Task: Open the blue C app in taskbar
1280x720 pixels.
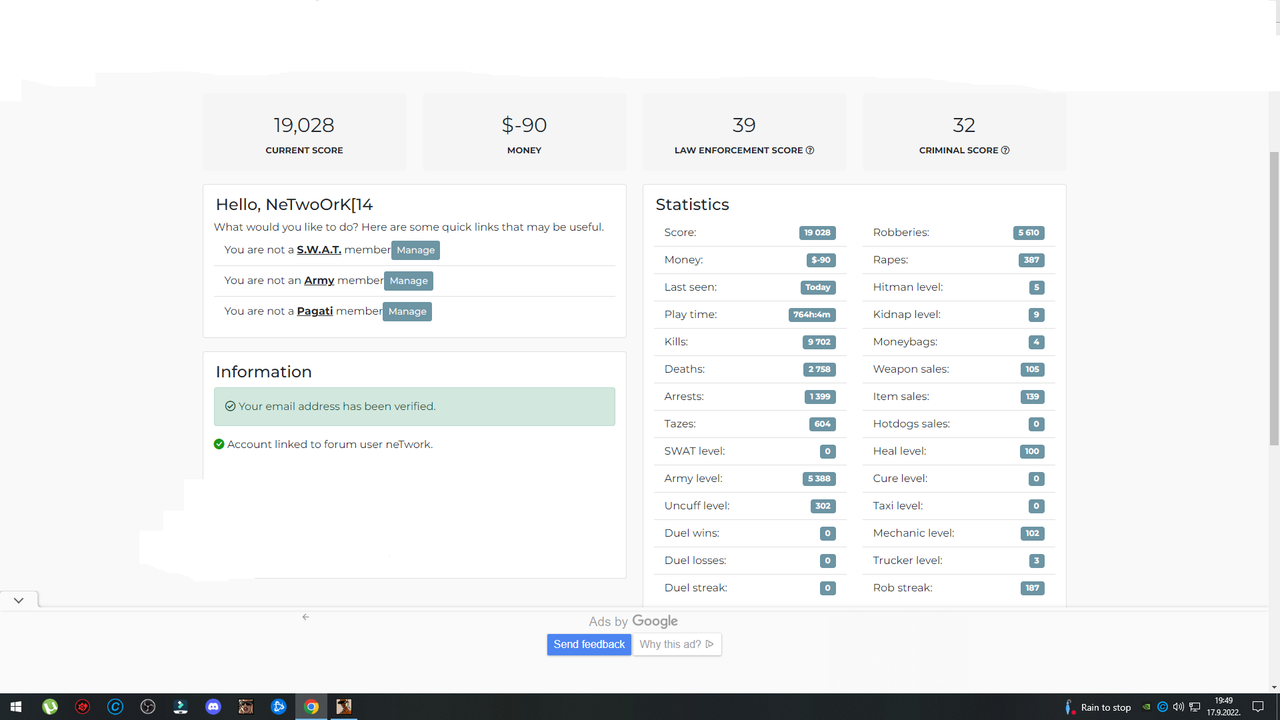Action: pyautogui.click(x=115, y=707)
